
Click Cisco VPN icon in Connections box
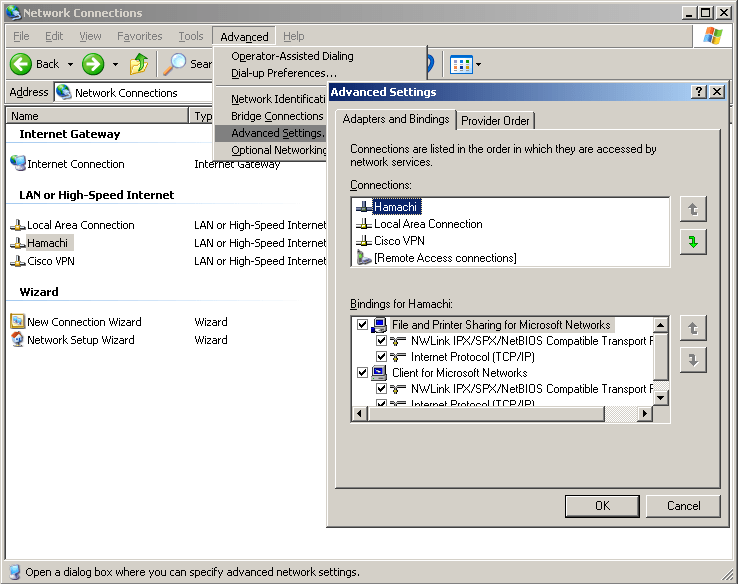pos(364,240)
